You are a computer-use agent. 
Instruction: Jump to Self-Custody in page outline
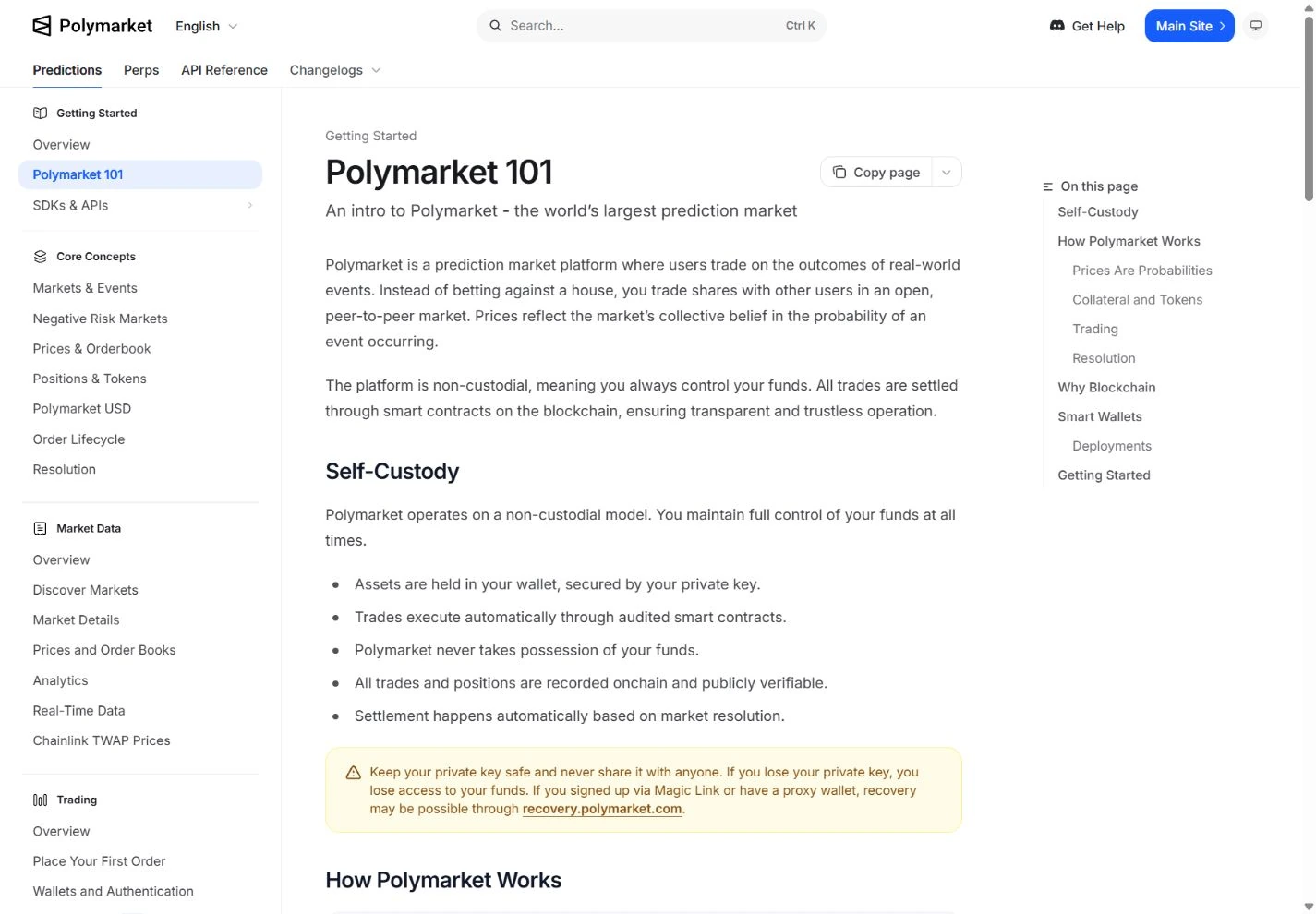coord(1098,212)
